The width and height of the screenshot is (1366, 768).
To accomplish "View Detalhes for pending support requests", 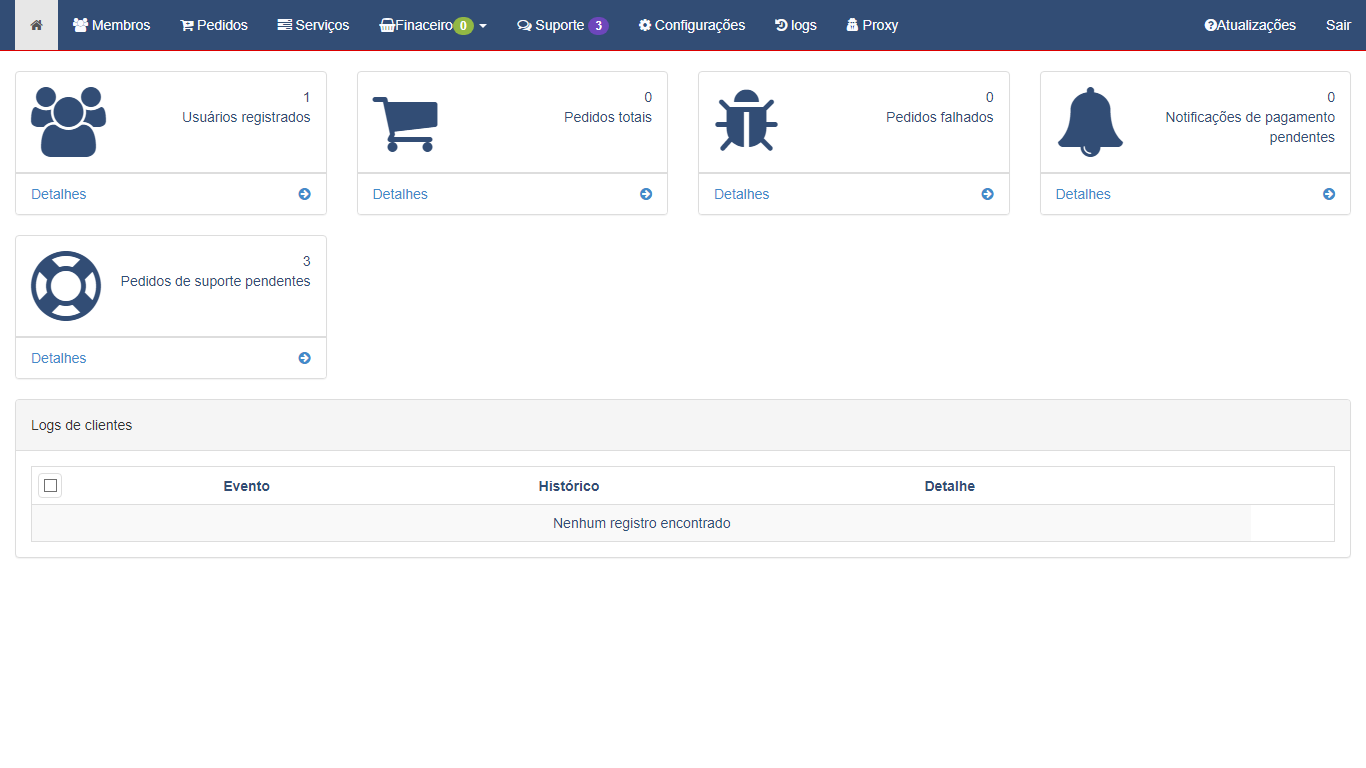I will pyautogui.click(x=59, y=358).
